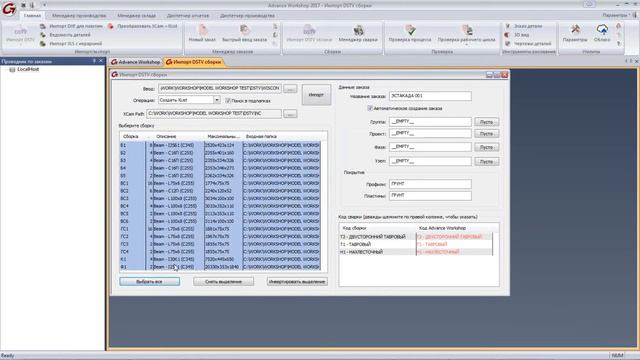Switch to Менеджер производства ribbon tab
Screen dimensions: 640x360
pos(79,16)
